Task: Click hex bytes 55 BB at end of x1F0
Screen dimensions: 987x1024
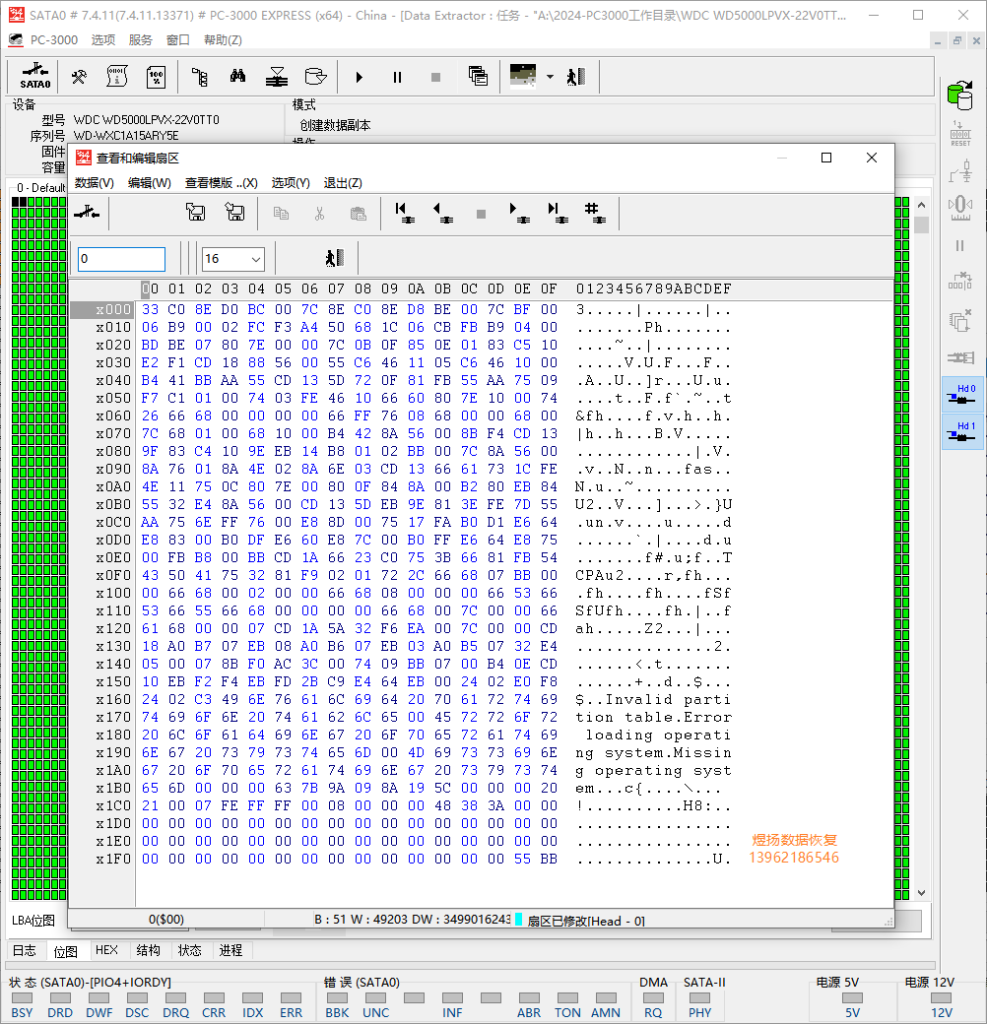Action: pyautogui.click(x=536, y=859)
